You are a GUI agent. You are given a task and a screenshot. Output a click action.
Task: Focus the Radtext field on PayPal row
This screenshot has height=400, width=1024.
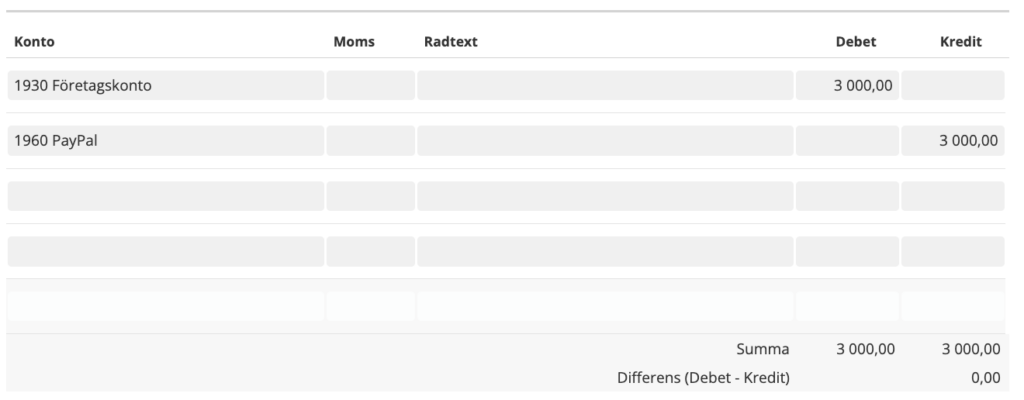pyautogui.click(x=605, y=141)
